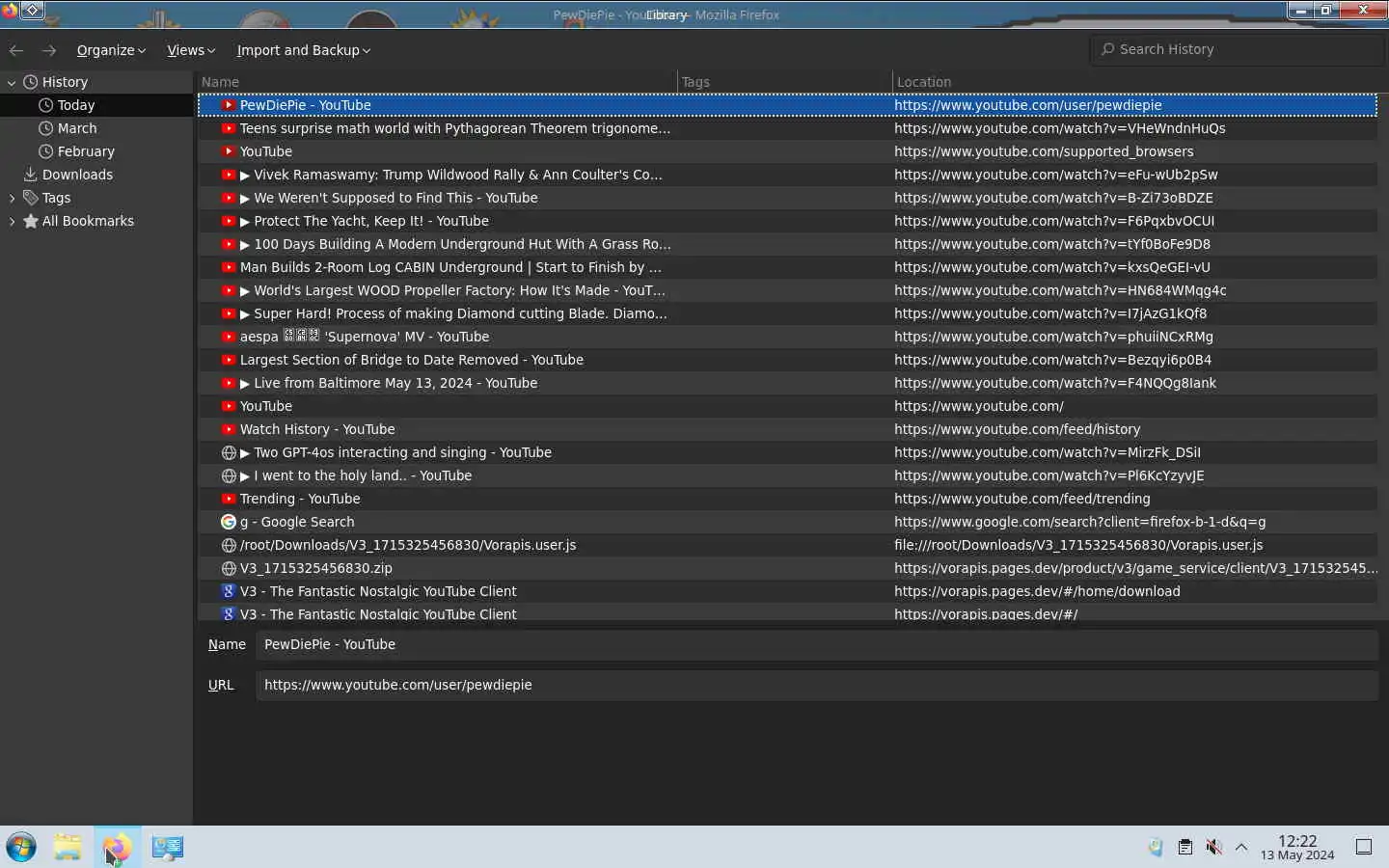
Task: Sort by the Tags column header
Action: (x=785, y=82)
